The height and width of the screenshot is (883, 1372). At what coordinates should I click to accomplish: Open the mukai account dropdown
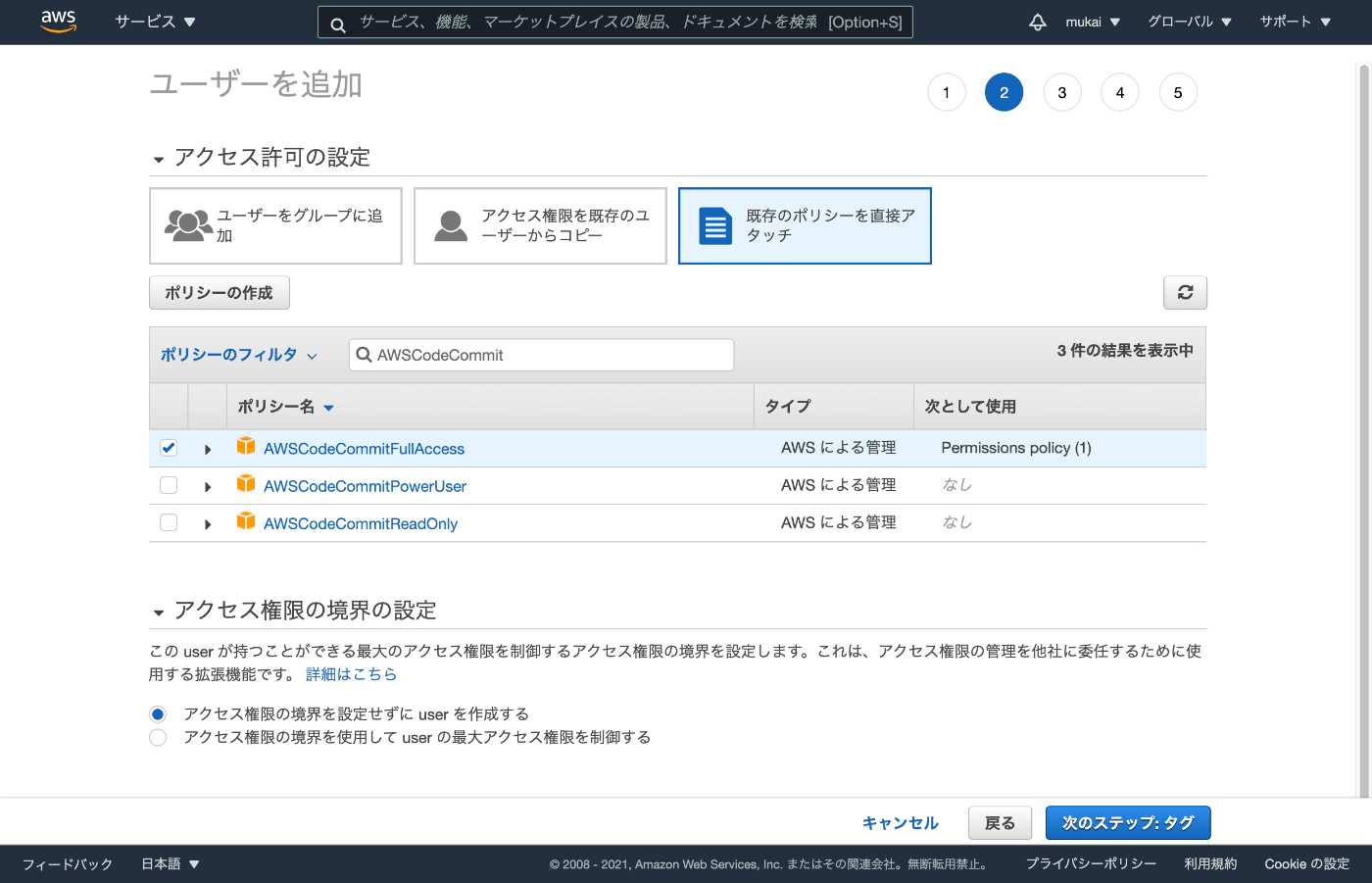tap(1093, 22)
